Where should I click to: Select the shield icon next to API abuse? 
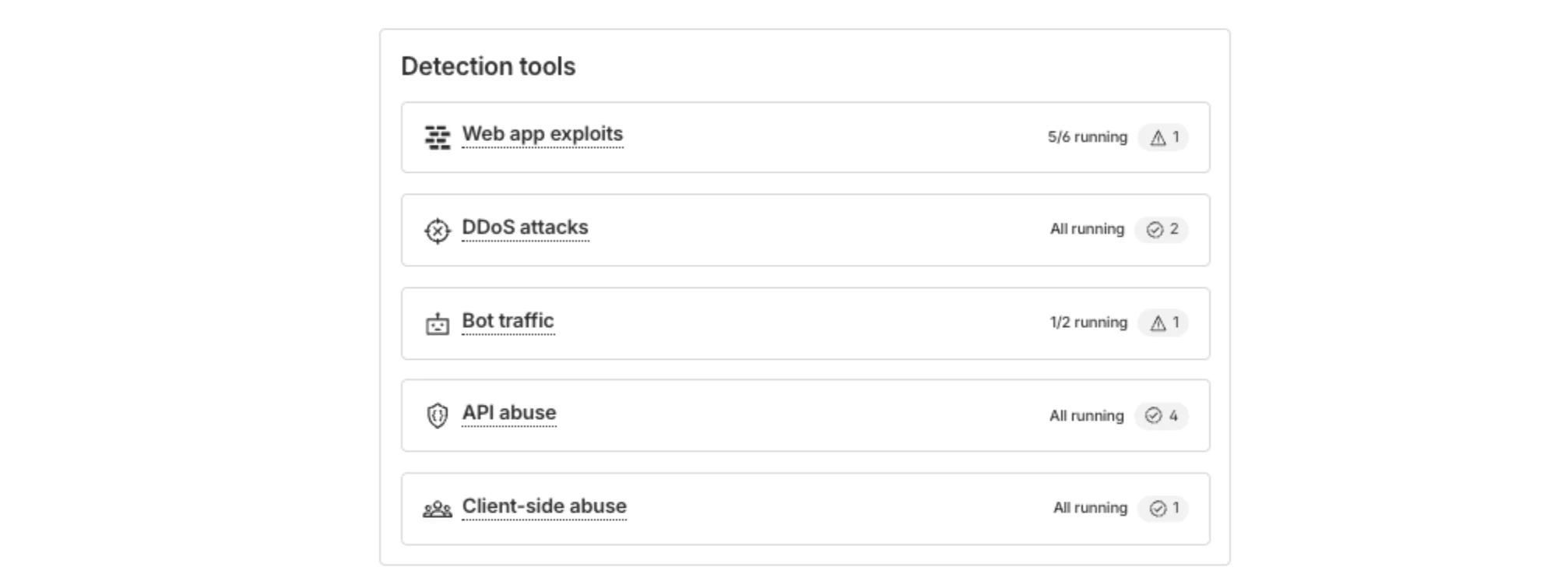(437, 415)
